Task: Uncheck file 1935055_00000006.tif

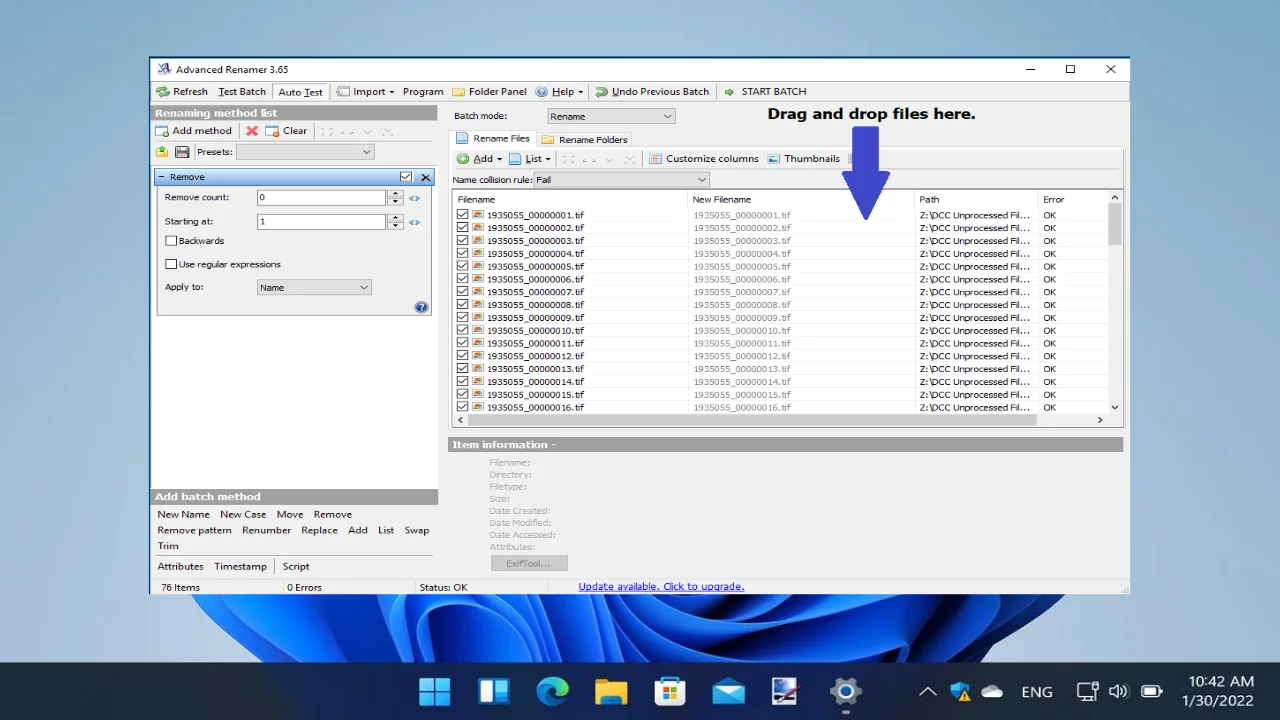Action: tap(462, 279)
